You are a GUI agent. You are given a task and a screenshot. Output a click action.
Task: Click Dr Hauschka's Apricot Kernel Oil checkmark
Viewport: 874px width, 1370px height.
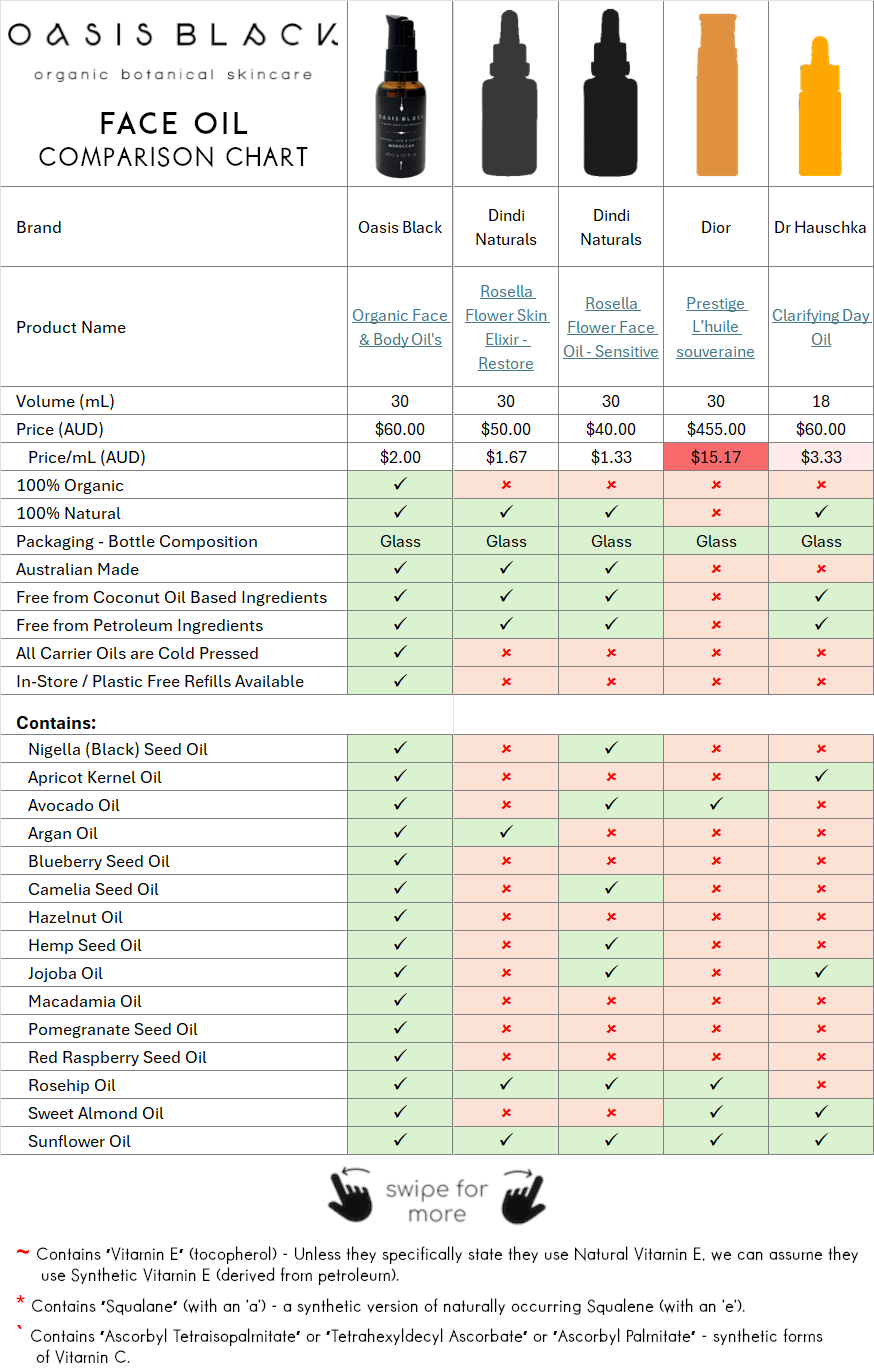pos(821,777)
